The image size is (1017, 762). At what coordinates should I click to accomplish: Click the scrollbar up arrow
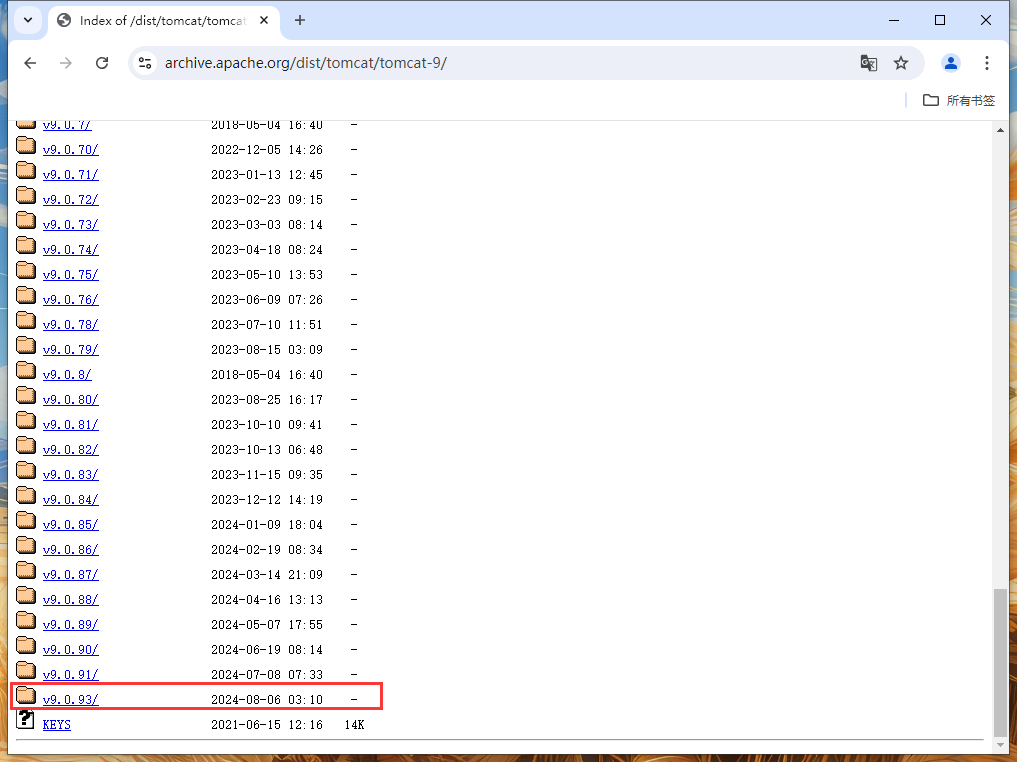(x=1000, y=130)
